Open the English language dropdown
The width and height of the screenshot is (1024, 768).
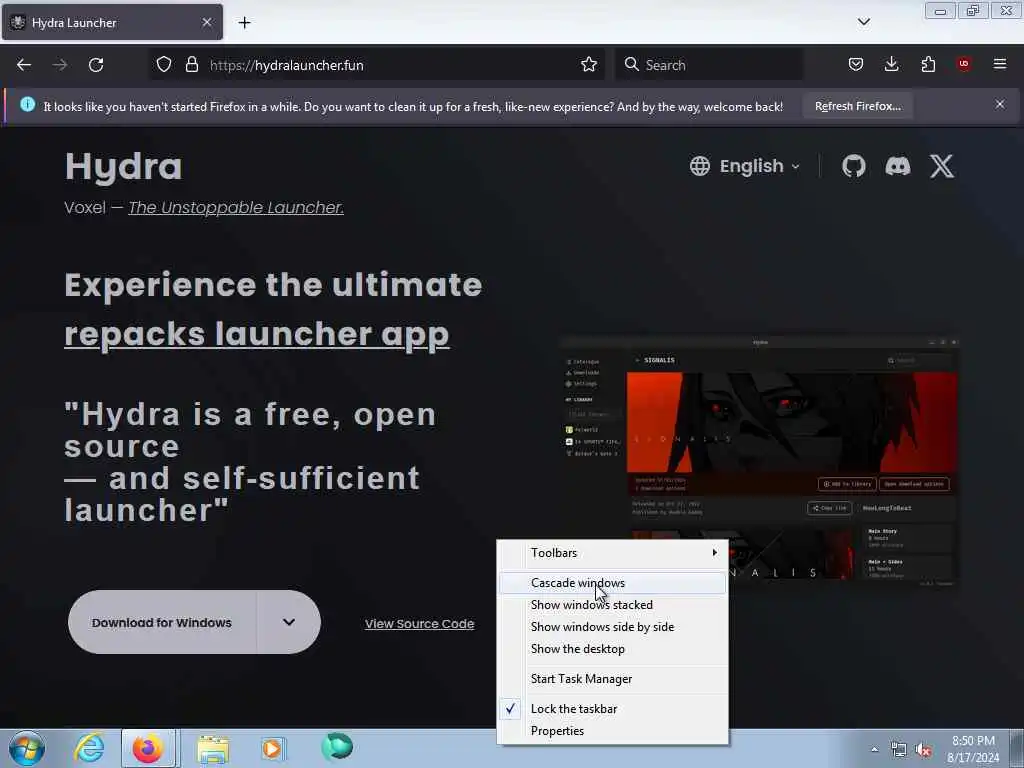(745, 166)
